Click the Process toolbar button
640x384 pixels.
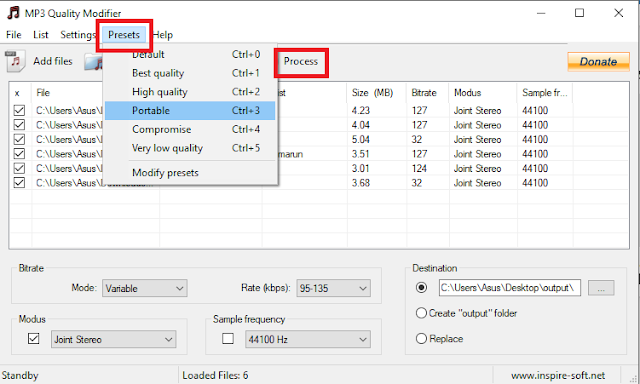point(301,61)
